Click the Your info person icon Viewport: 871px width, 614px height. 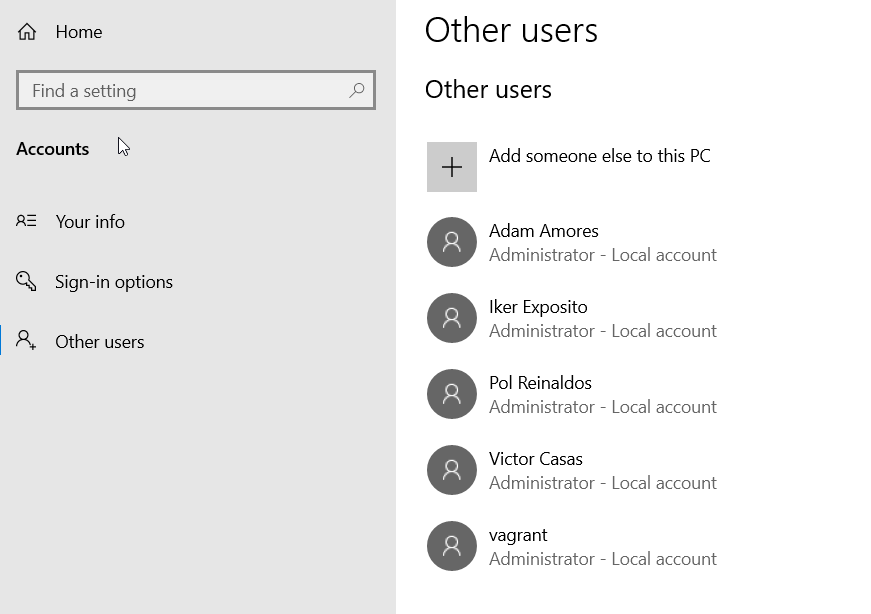point(27,221)
